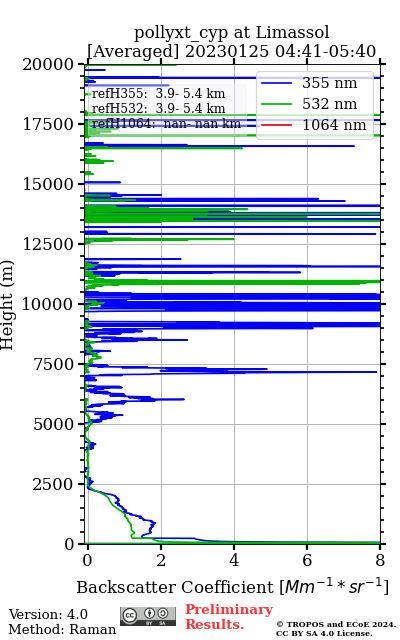400x640 pixels.
Task: Click the green 532 nm legend line
Action: pyautogui.click(x=276, y=104)
